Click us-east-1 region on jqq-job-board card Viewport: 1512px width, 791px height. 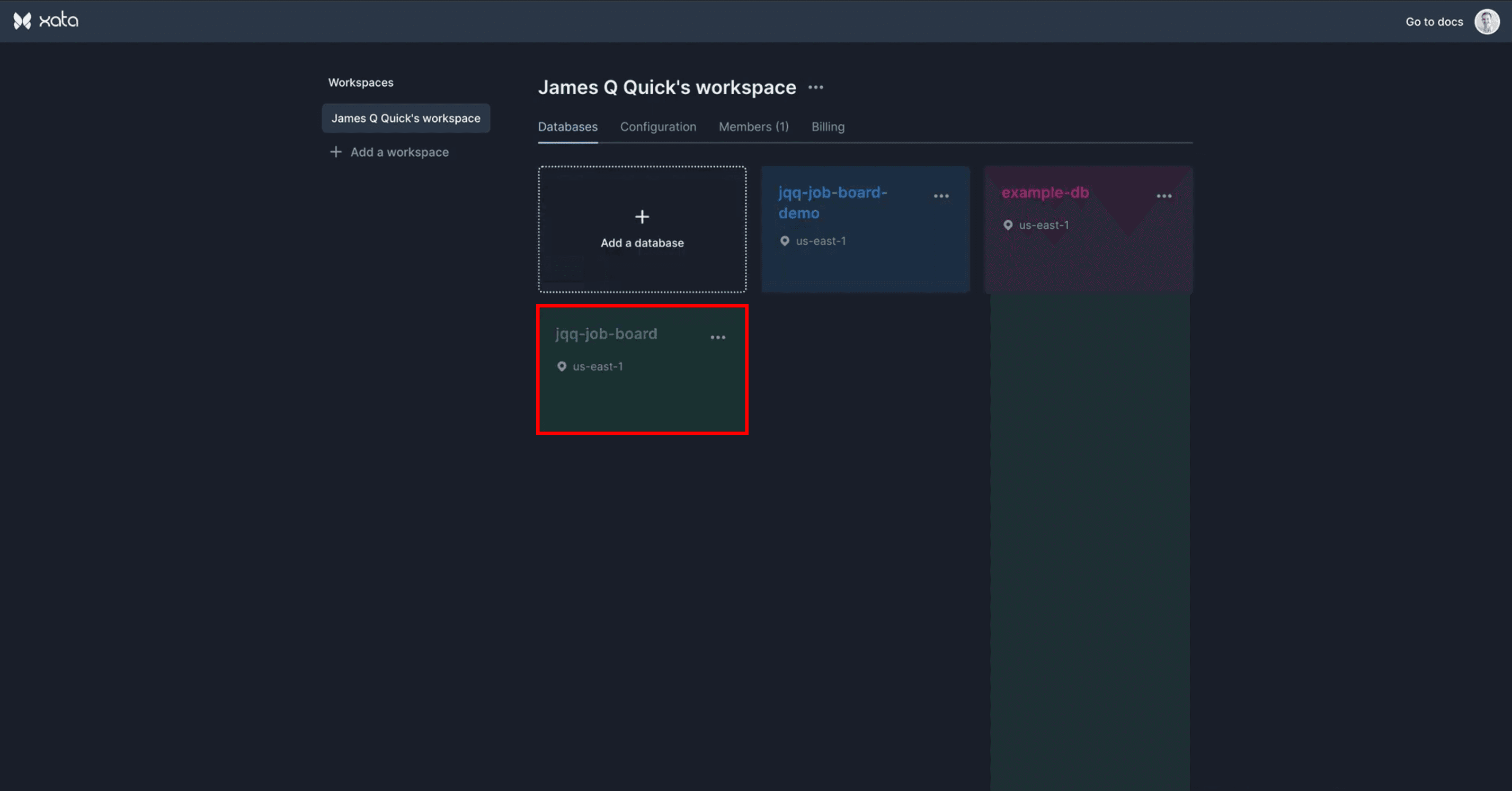coord(598,367)
